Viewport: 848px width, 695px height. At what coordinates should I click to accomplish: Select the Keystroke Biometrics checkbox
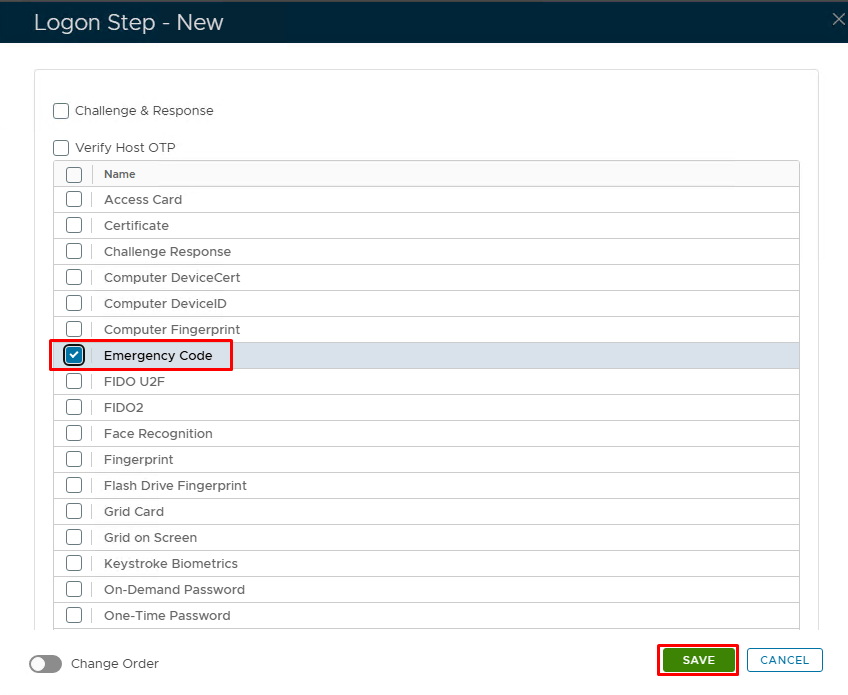(74, 564)
